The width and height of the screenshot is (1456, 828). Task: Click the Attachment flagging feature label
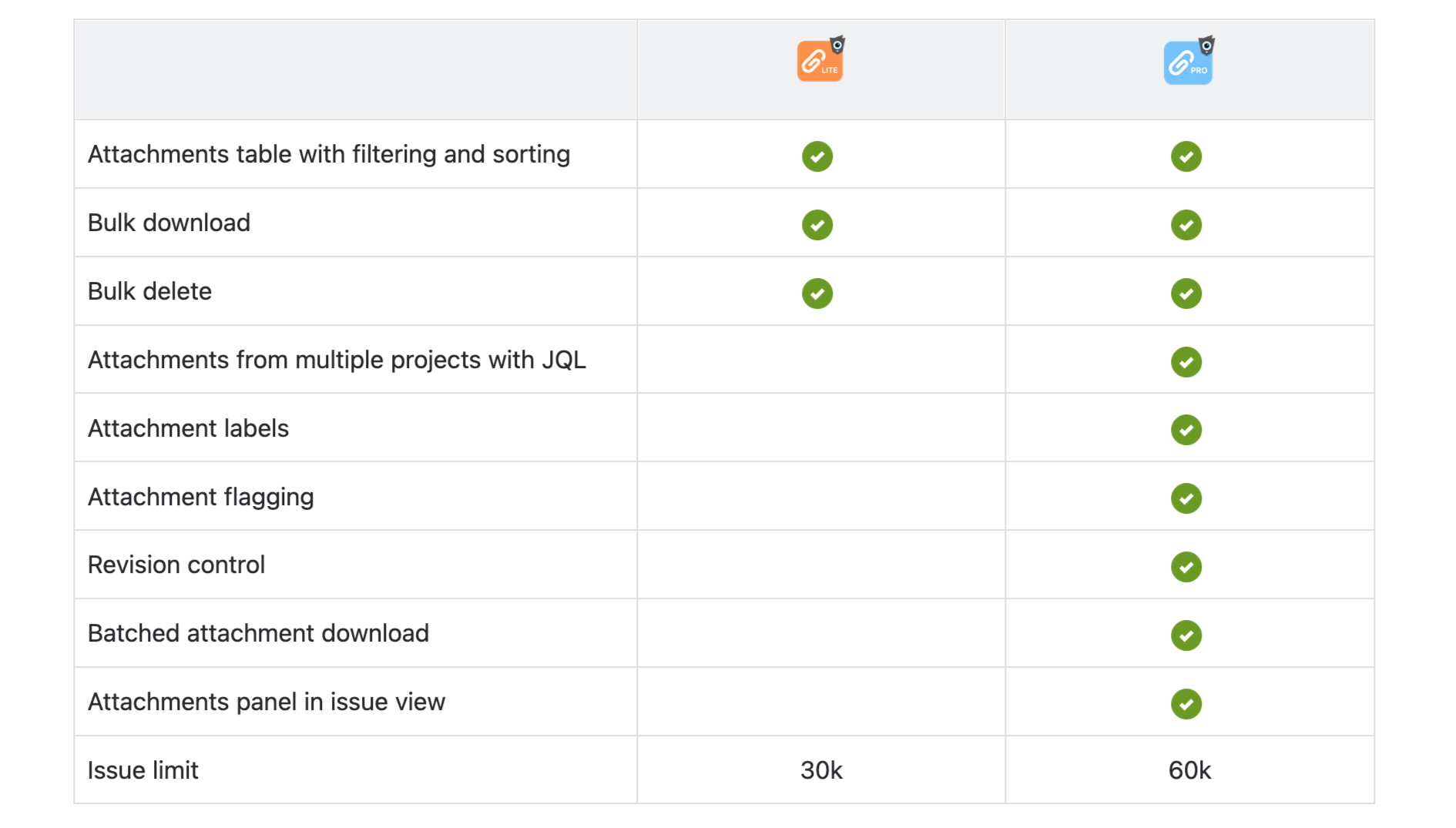[201, 497]
